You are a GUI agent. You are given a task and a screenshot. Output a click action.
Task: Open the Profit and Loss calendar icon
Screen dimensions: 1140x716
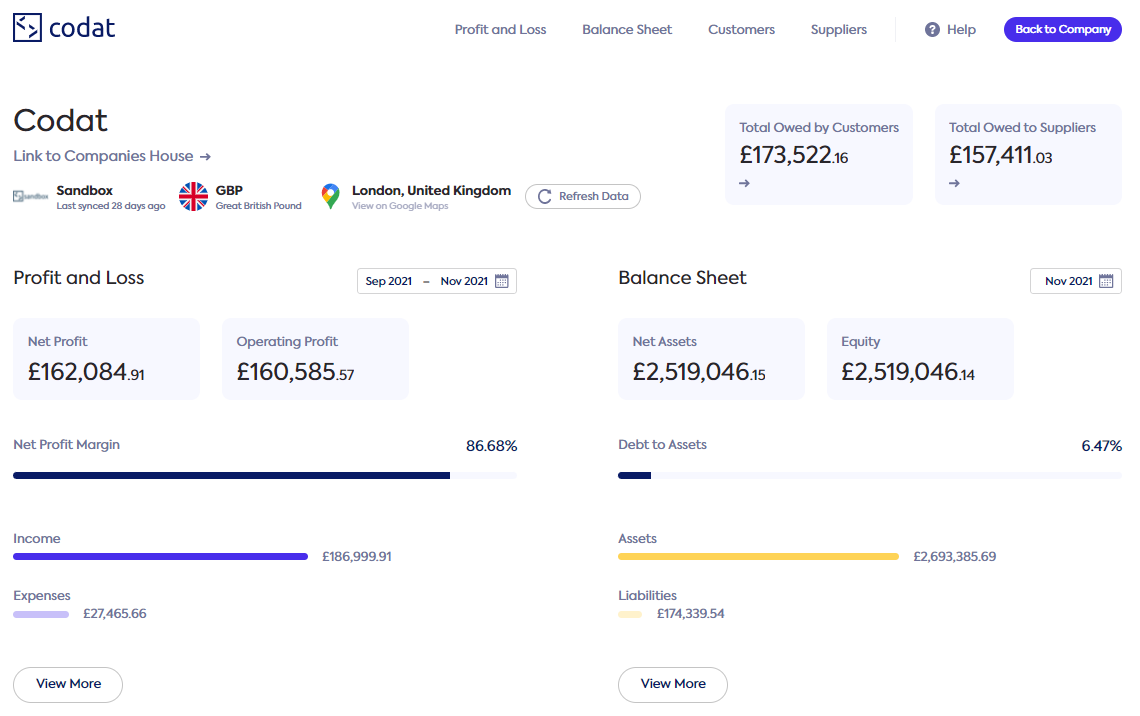[x=502, y=281]
